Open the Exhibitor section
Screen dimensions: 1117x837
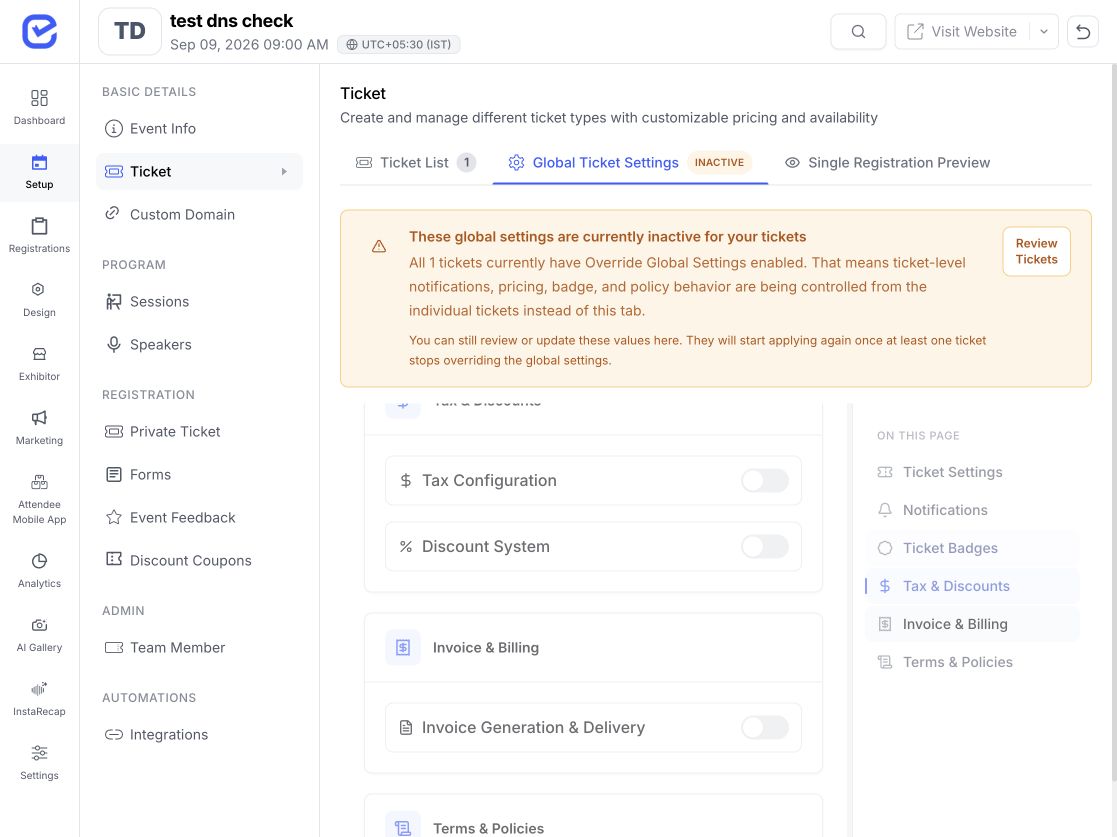[x=39, y=364]
